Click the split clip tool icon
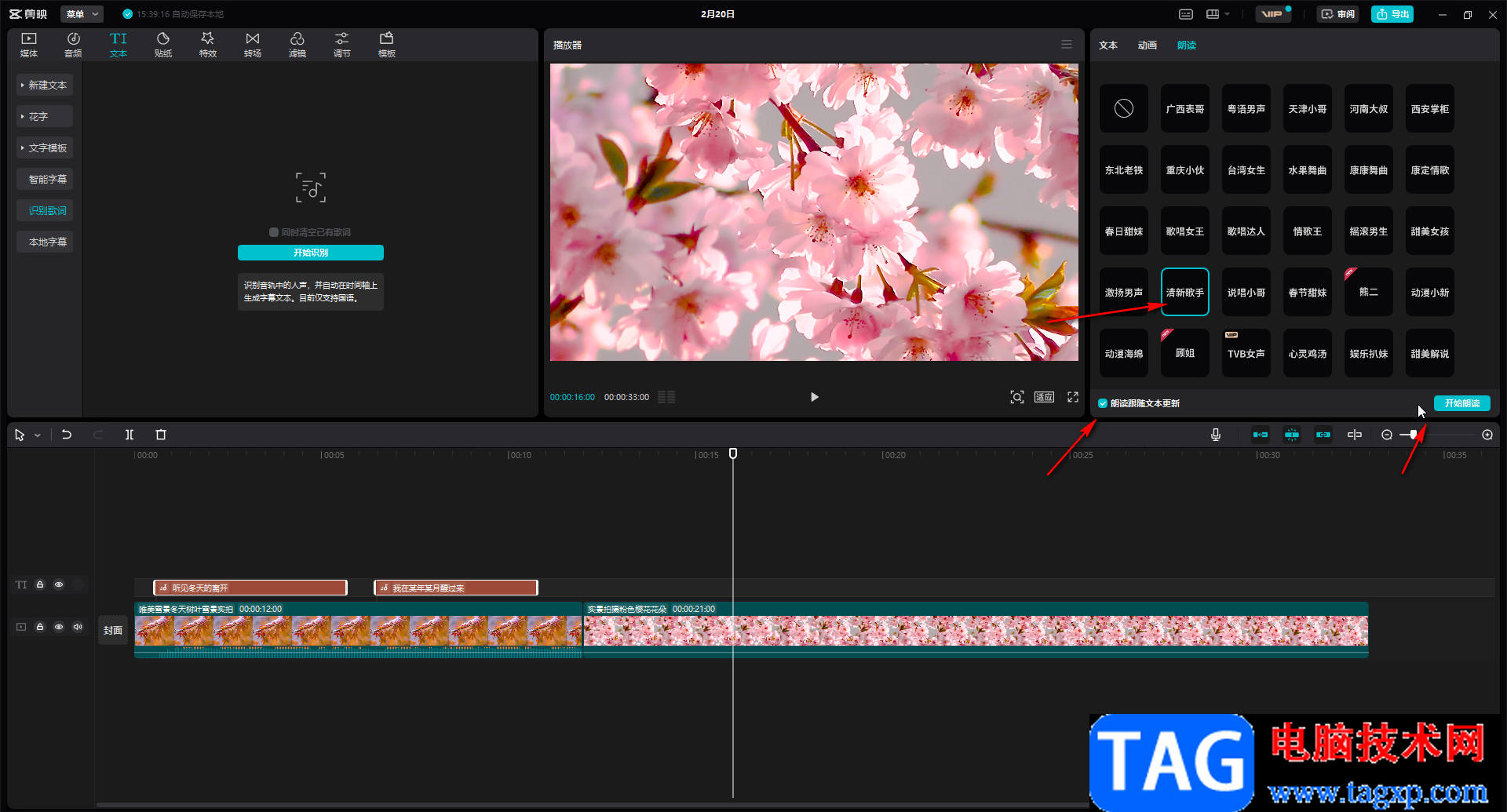Viewport: 1507px width, 812px height. 130,435
